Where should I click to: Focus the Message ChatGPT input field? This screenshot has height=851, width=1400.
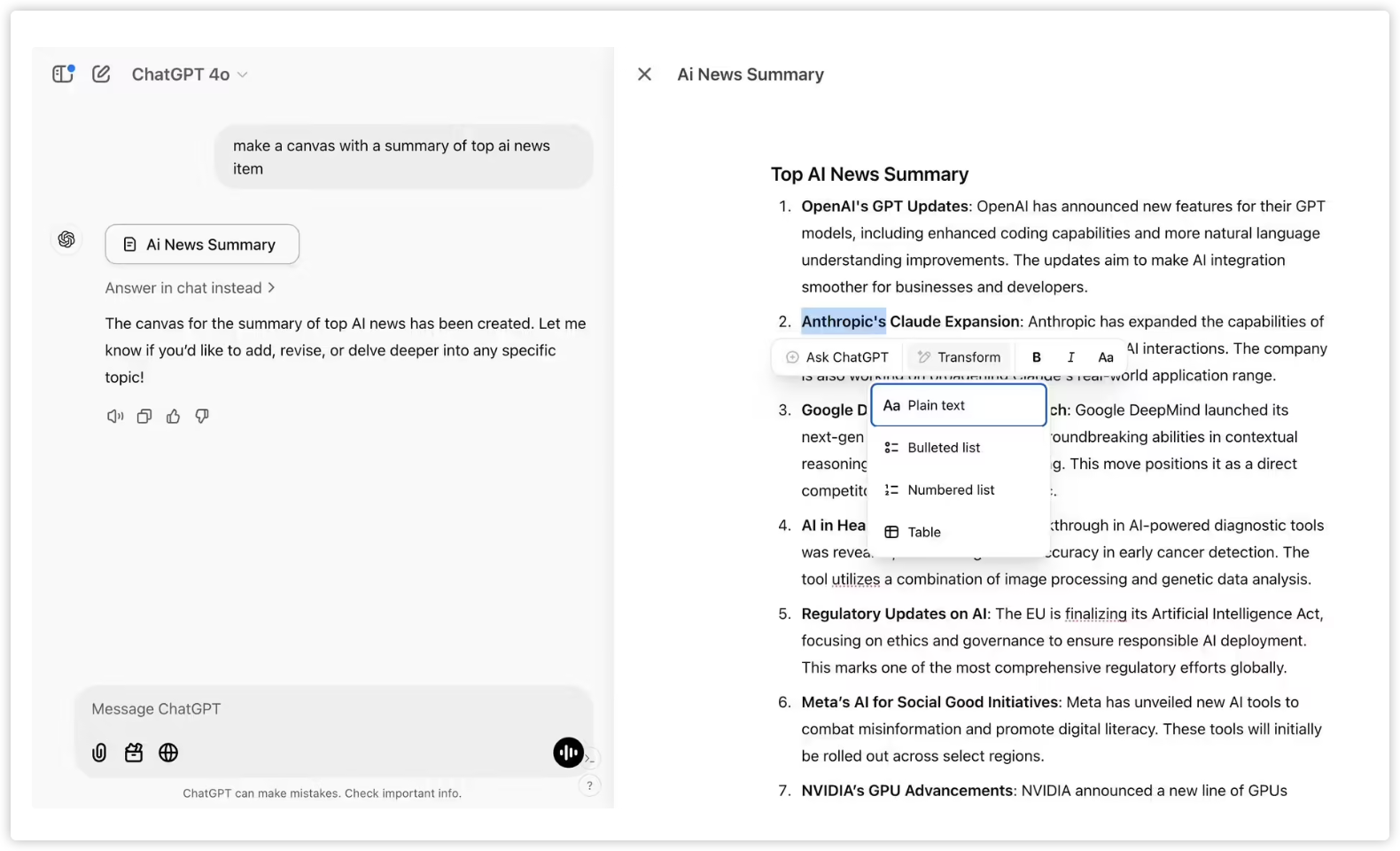[333, 709]
